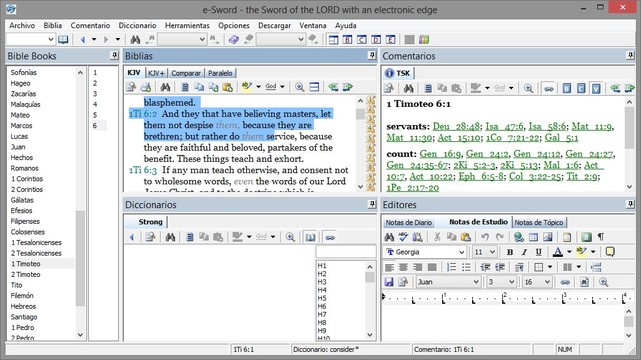Switch to the Notas de Tópico tab
The height and width of the screenshot is (360, 641).
[x=539, y=222]
